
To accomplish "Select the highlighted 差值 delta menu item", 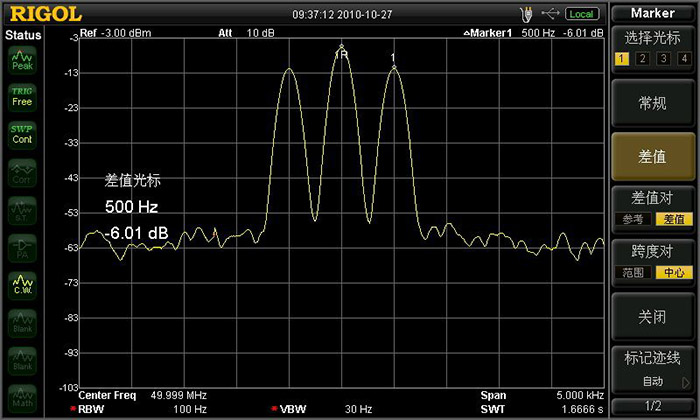I will tap(652, 156).
